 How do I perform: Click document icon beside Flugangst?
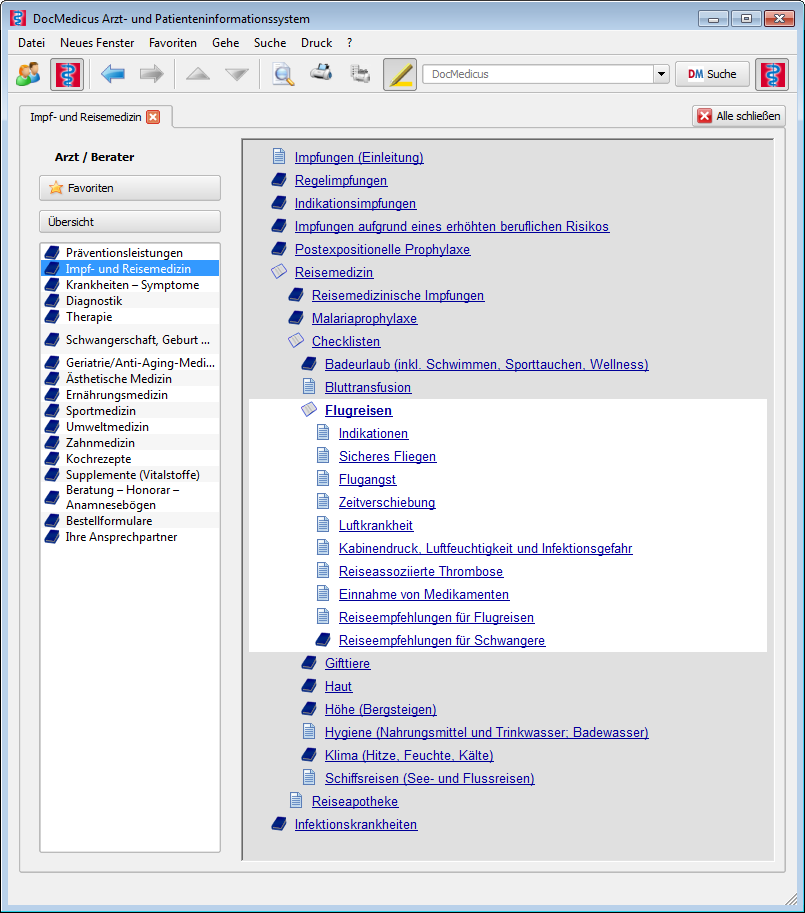pos(323,479)
